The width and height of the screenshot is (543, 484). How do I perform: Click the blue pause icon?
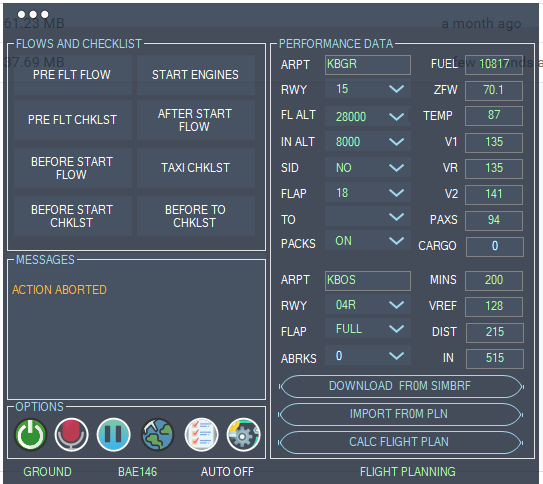[114, 434]
